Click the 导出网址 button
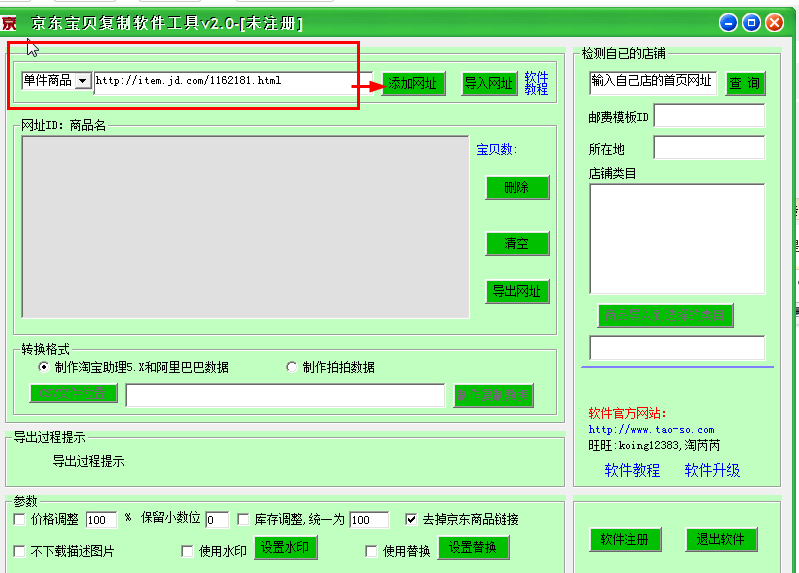Image resolution: width=799 pixels, height=573 pixels. tap(517, 292)
